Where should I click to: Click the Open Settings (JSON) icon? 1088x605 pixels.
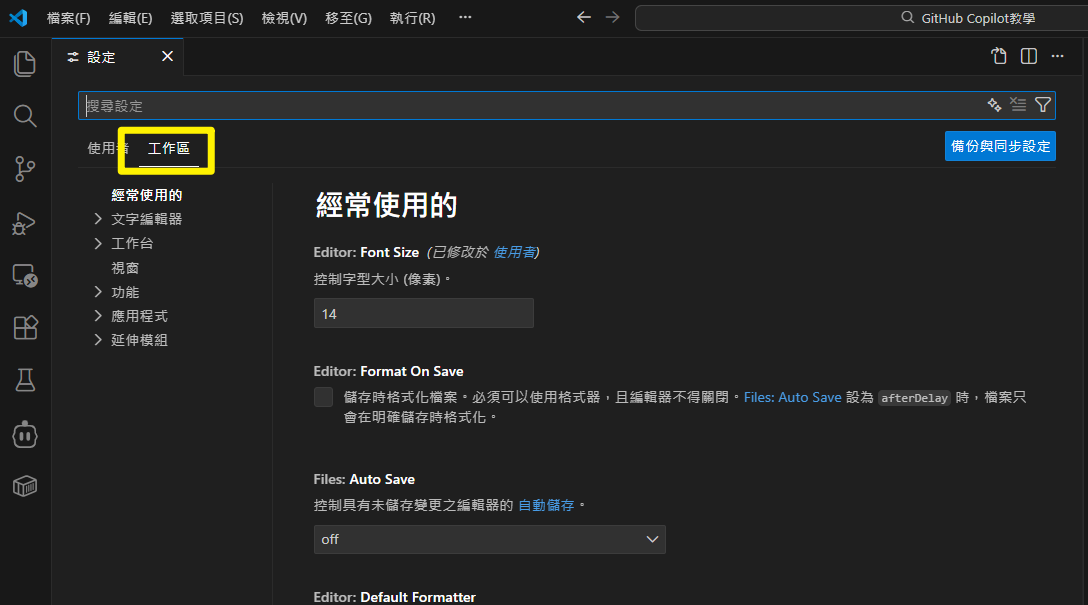point(999,57)
